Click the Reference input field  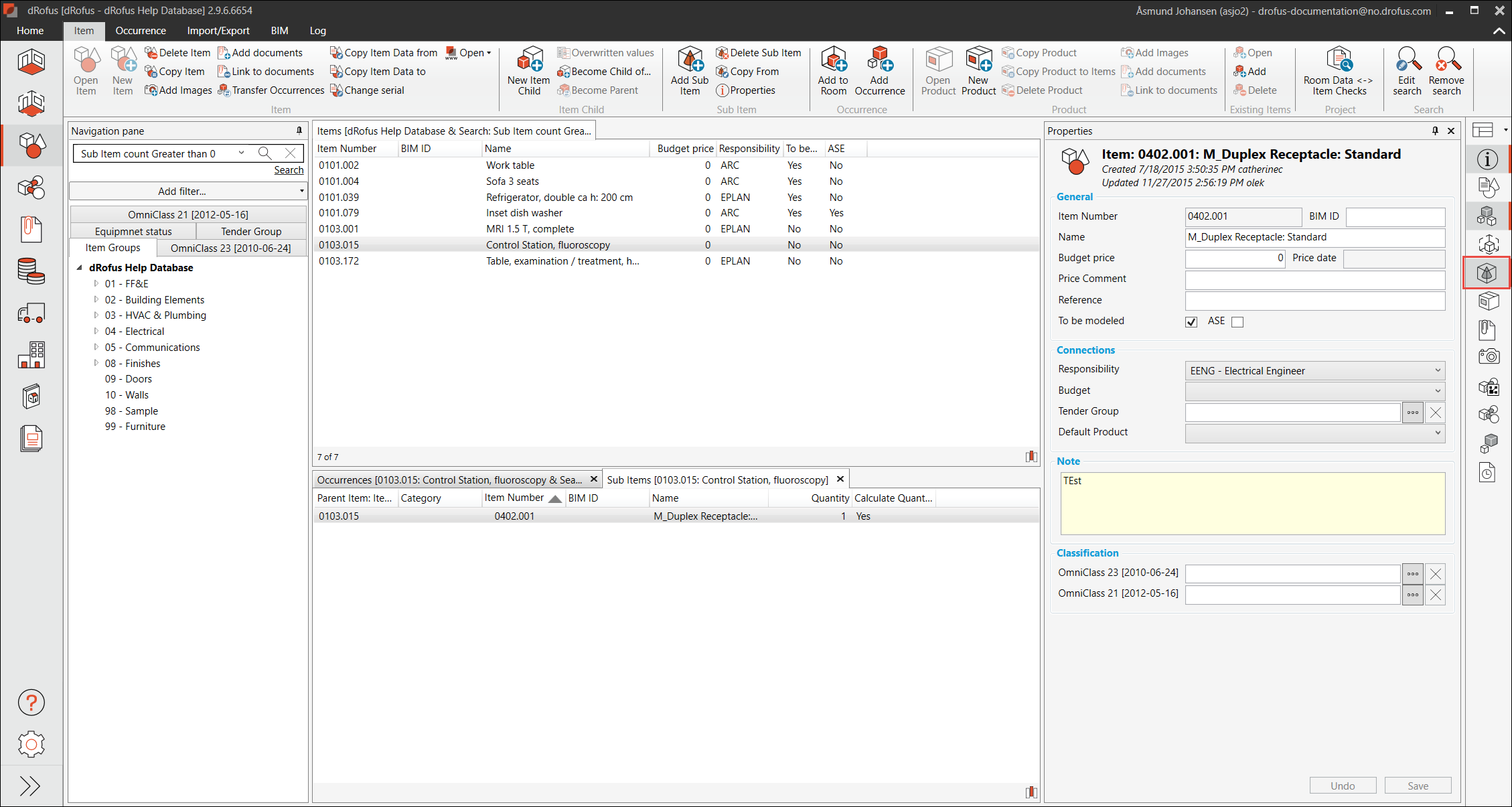coord(1314,301)
